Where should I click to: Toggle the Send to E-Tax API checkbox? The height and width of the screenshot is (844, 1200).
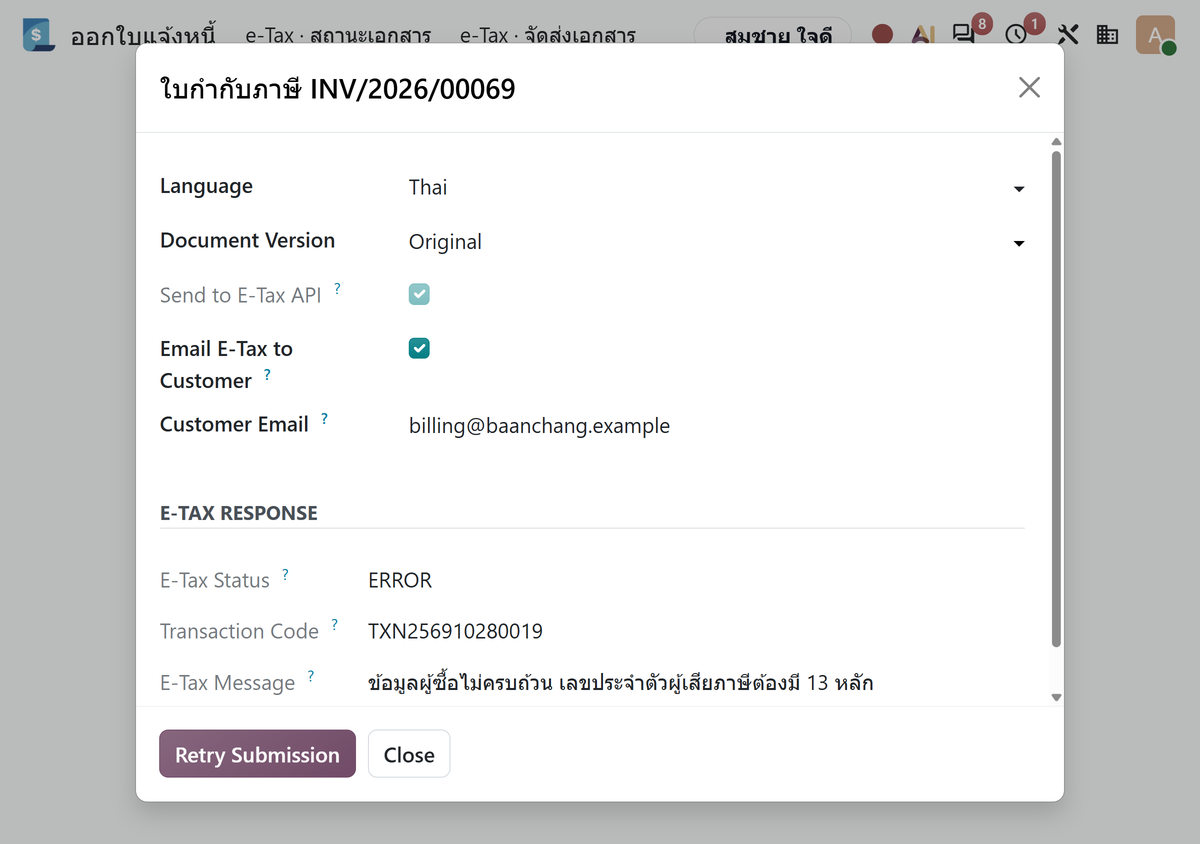[x=419, y=294]
